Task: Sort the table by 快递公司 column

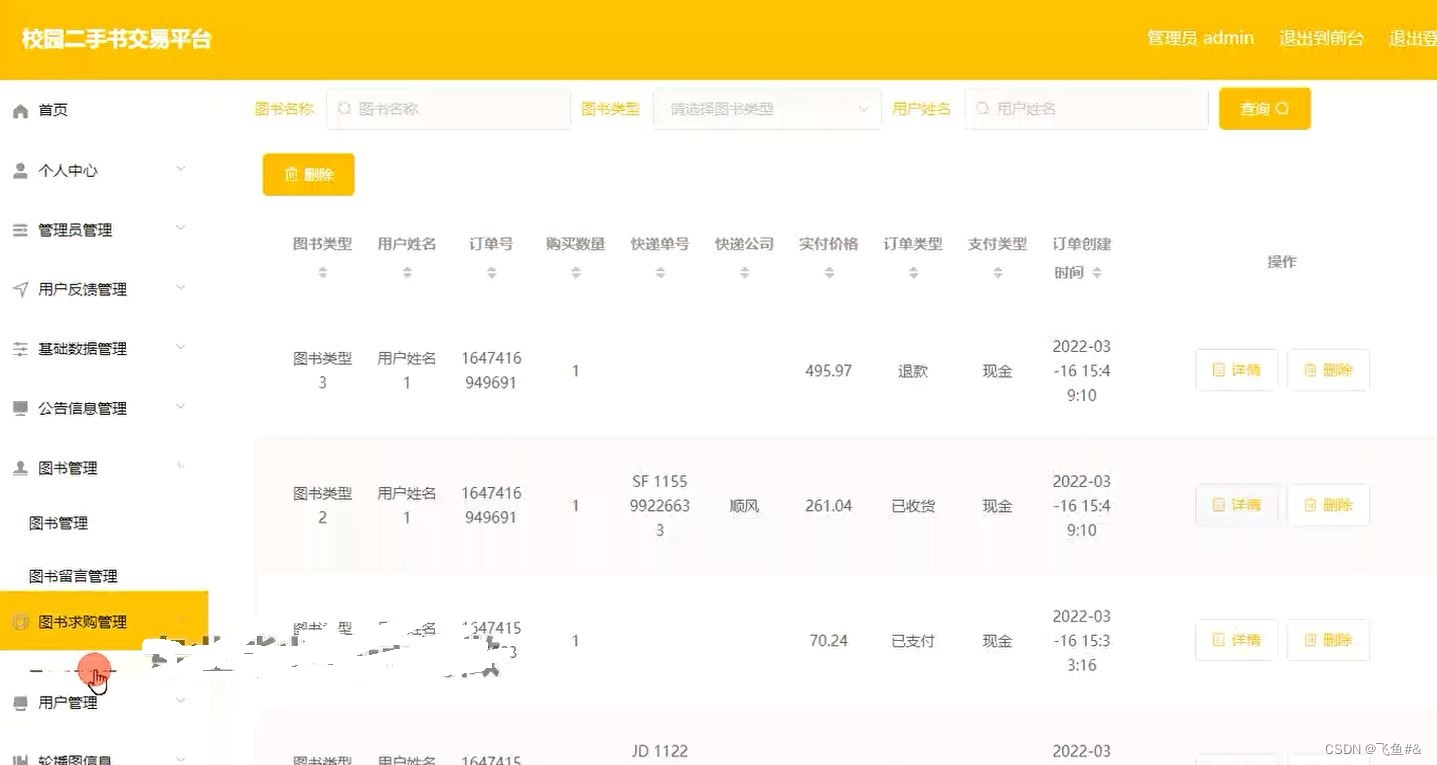Action: click(x=744, y=272)
